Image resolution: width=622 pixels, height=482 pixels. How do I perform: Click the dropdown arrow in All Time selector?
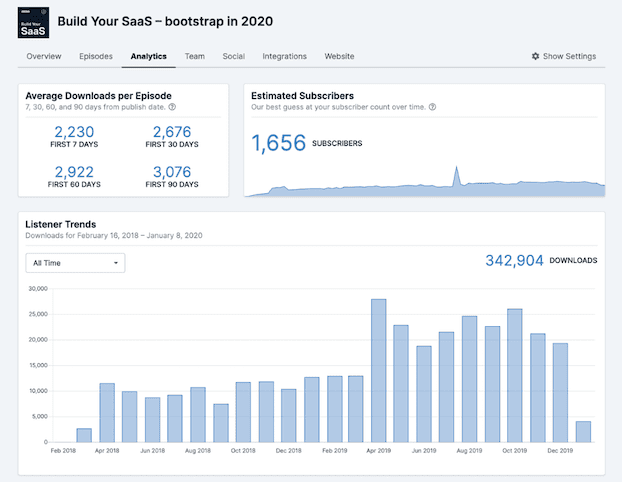pos(116,263)
